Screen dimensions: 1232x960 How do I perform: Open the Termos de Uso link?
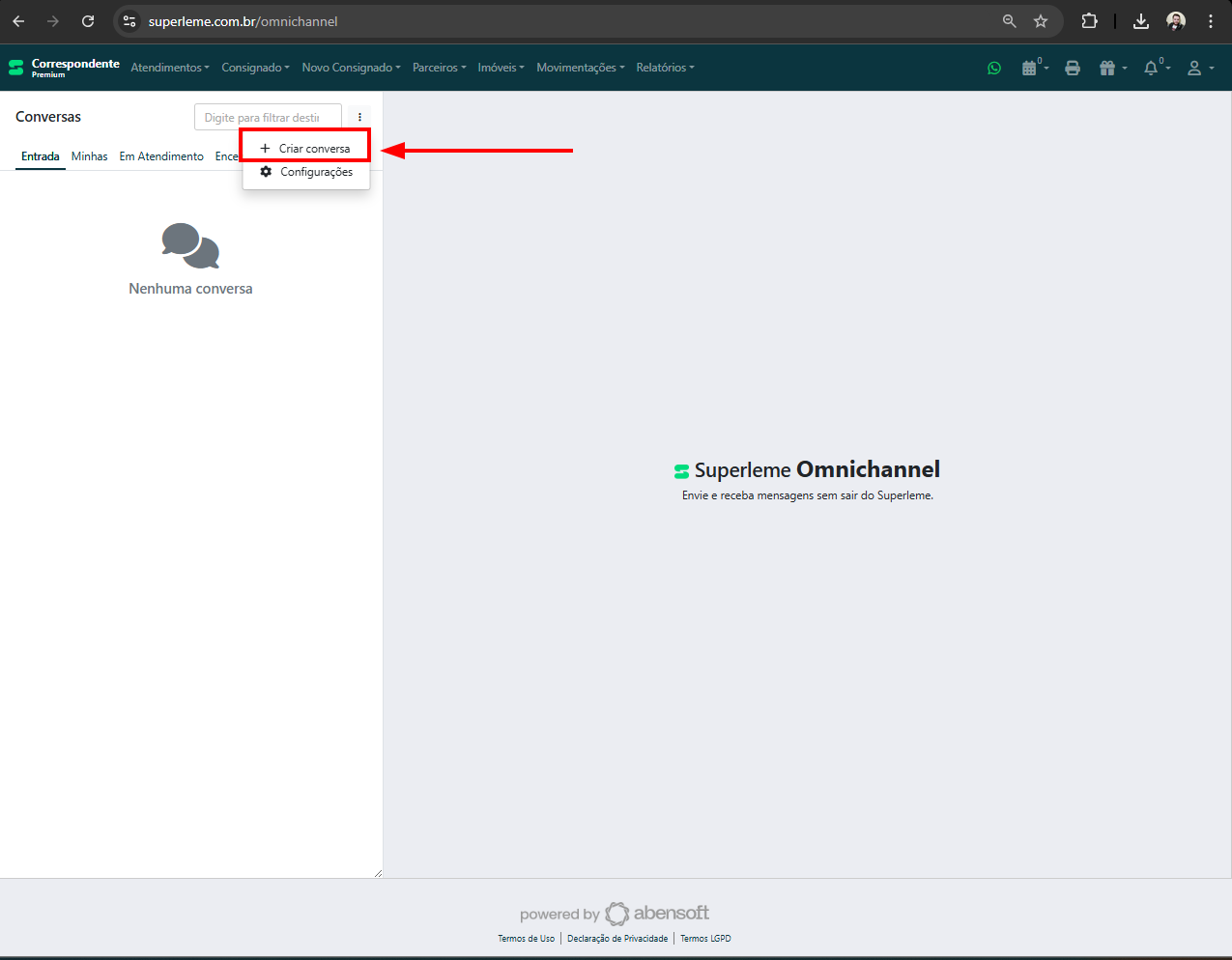click(526, 938)
